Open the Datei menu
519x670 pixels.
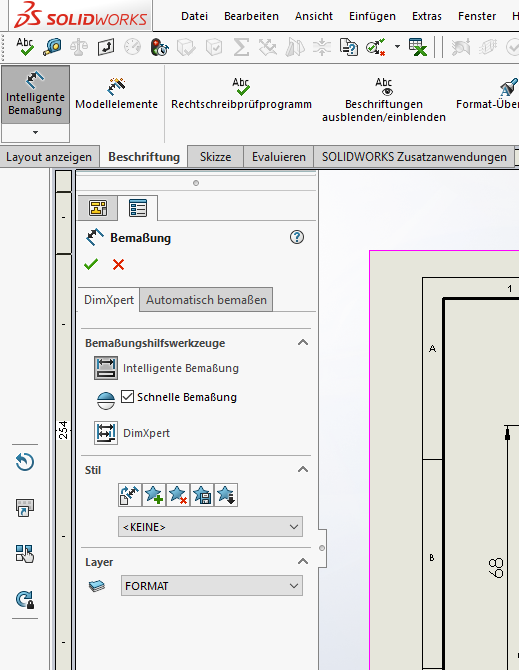(194, 16)
